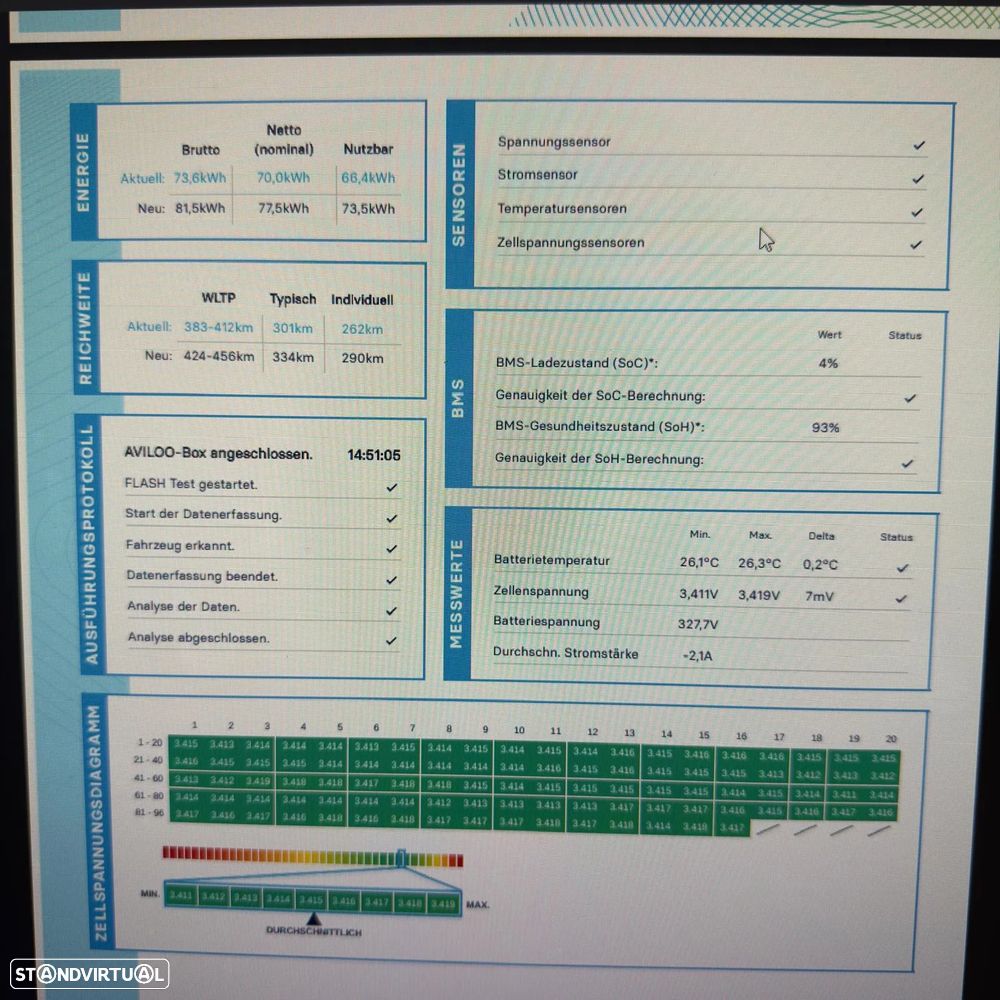Click the ENERGIE section header

(x=83, y=172)
